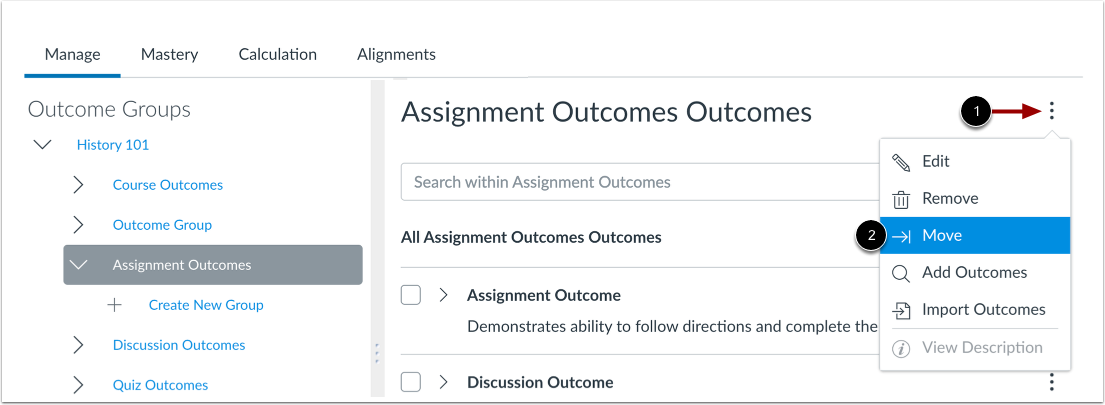The height and width of the screenshot is (405, 1105).
Task: Check the Discussion Outcome checkbox
Action: [x=410, y=382]
